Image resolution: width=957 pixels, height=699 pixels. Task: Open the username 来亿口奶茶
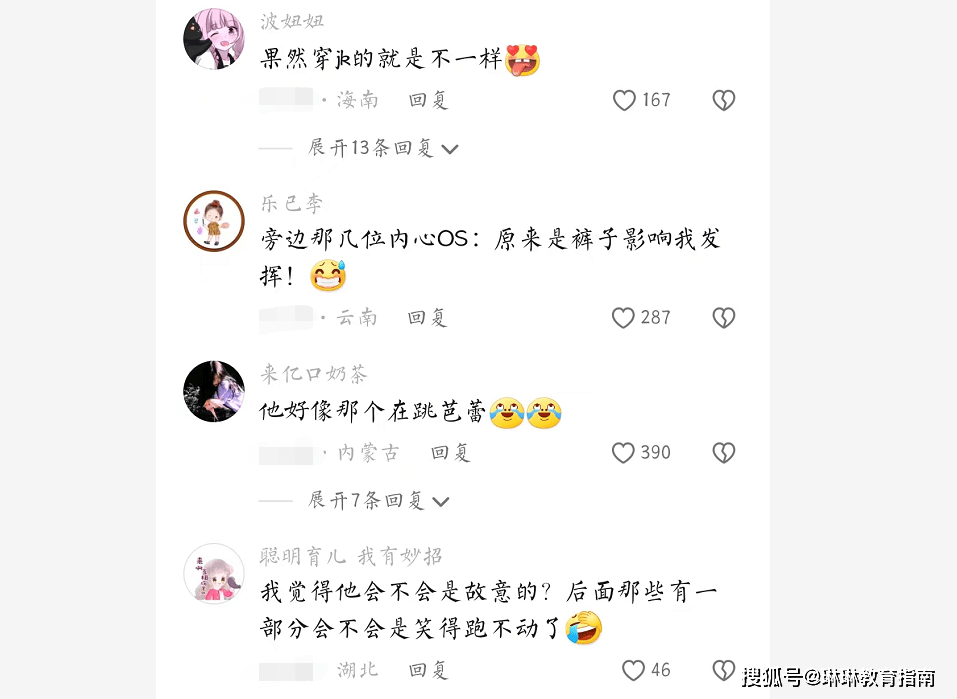tap(314, 374)
